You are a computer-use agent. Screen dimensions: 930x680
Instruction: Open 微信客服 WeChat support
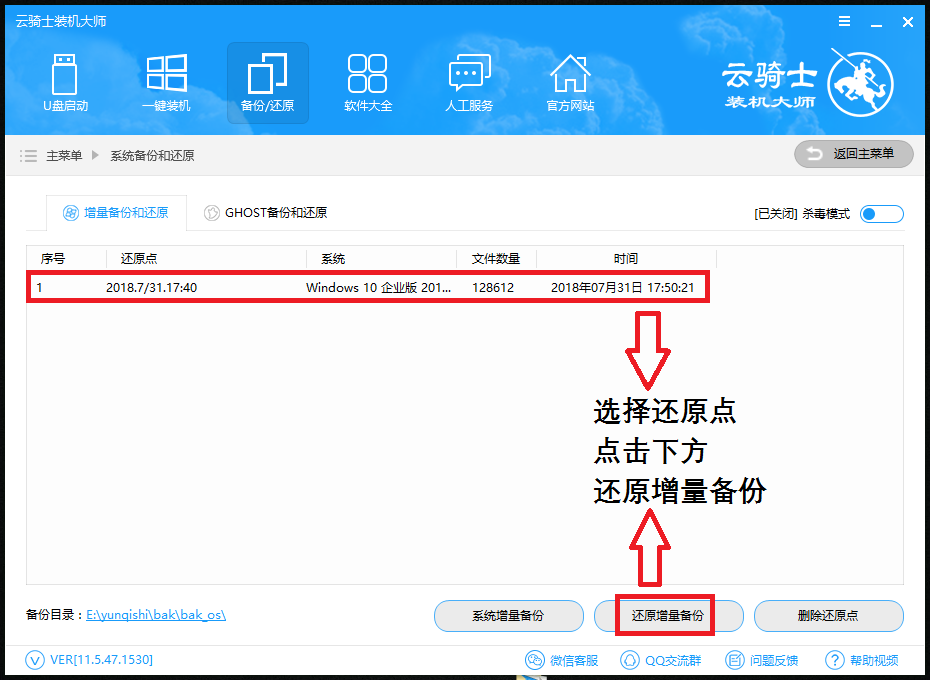tap(562, 660)
